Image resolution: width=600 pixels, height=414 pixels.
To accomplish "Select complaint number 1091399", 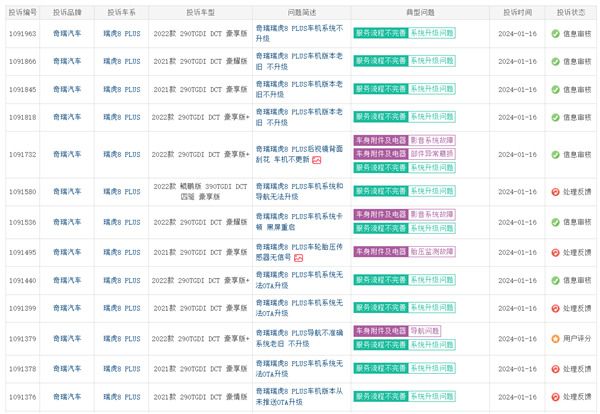I will (23, 308).
